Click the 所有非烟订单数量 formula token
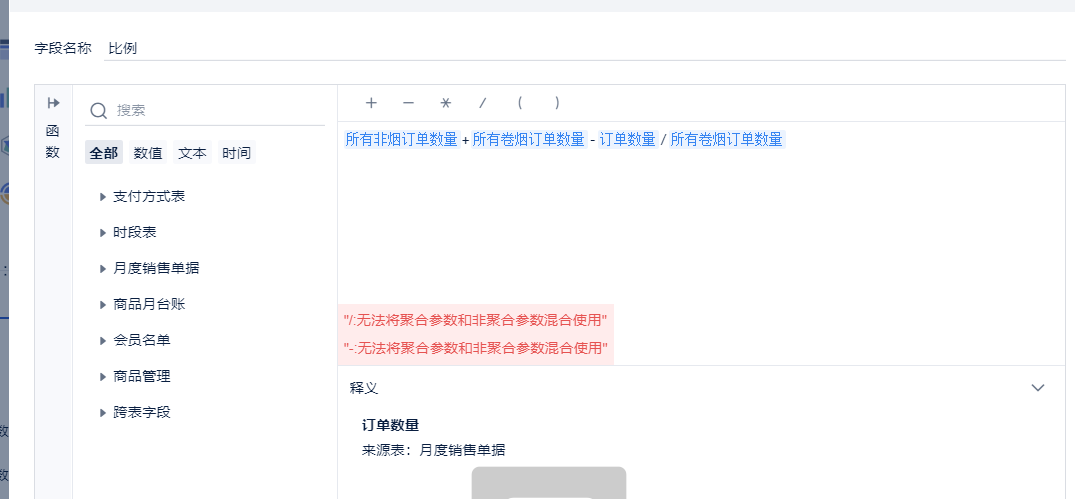The width and height of the screenshot is (1075, 499). coord(401,139)
